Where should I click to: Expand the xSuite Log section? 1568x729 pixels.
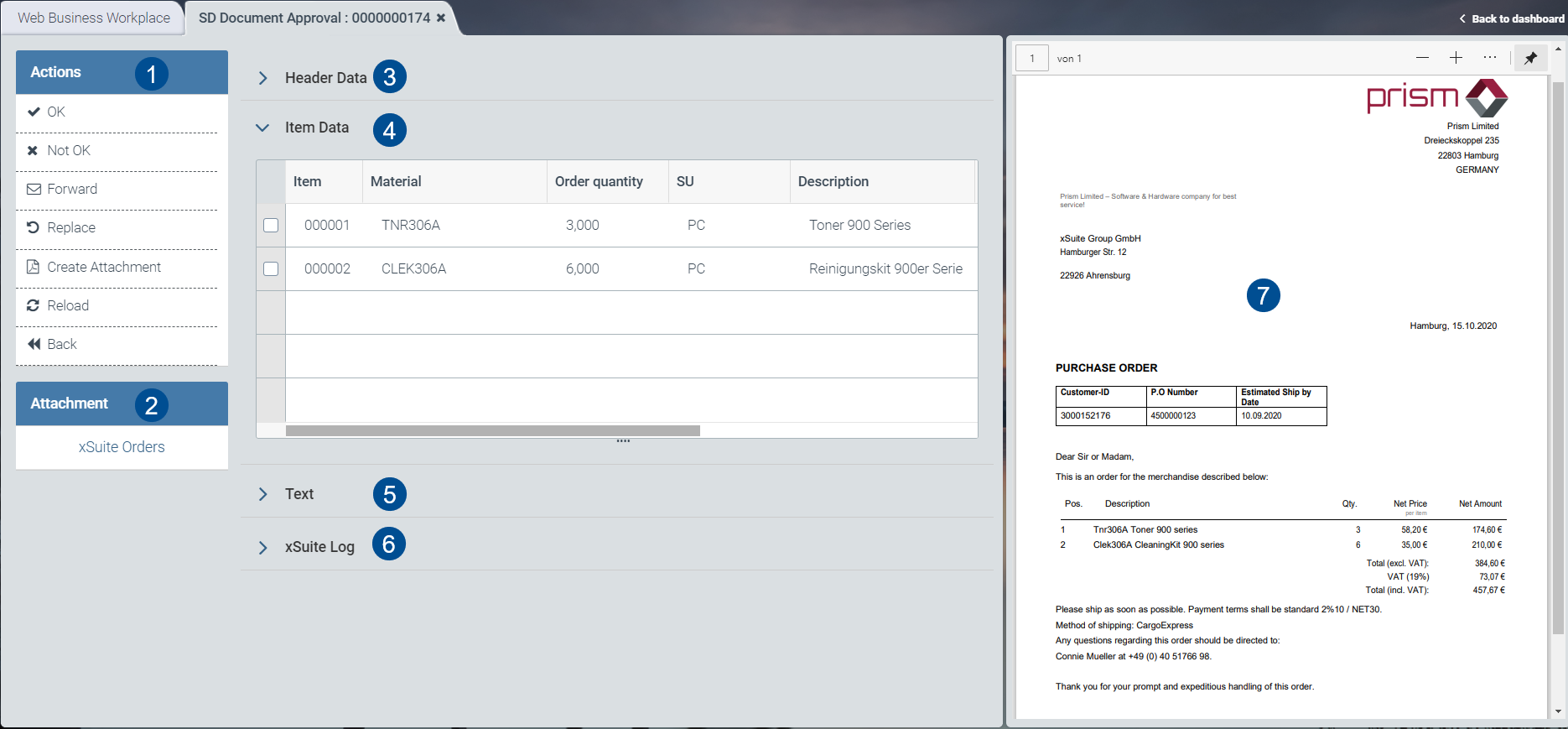coord(263,547)
